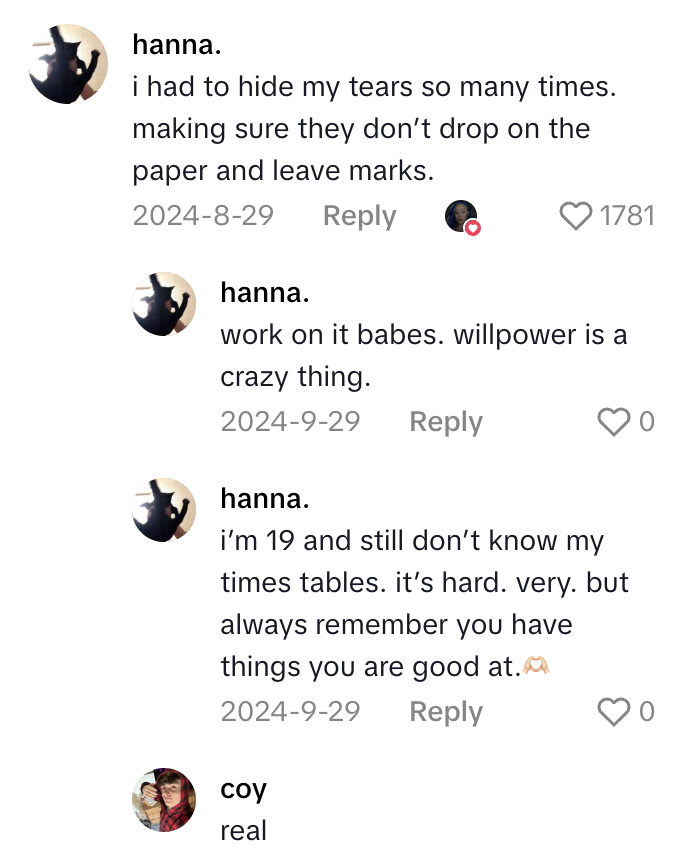The width and height of the screenshot is (680, 858).
Task: Visit coy's profile via username
Action: 243,789
